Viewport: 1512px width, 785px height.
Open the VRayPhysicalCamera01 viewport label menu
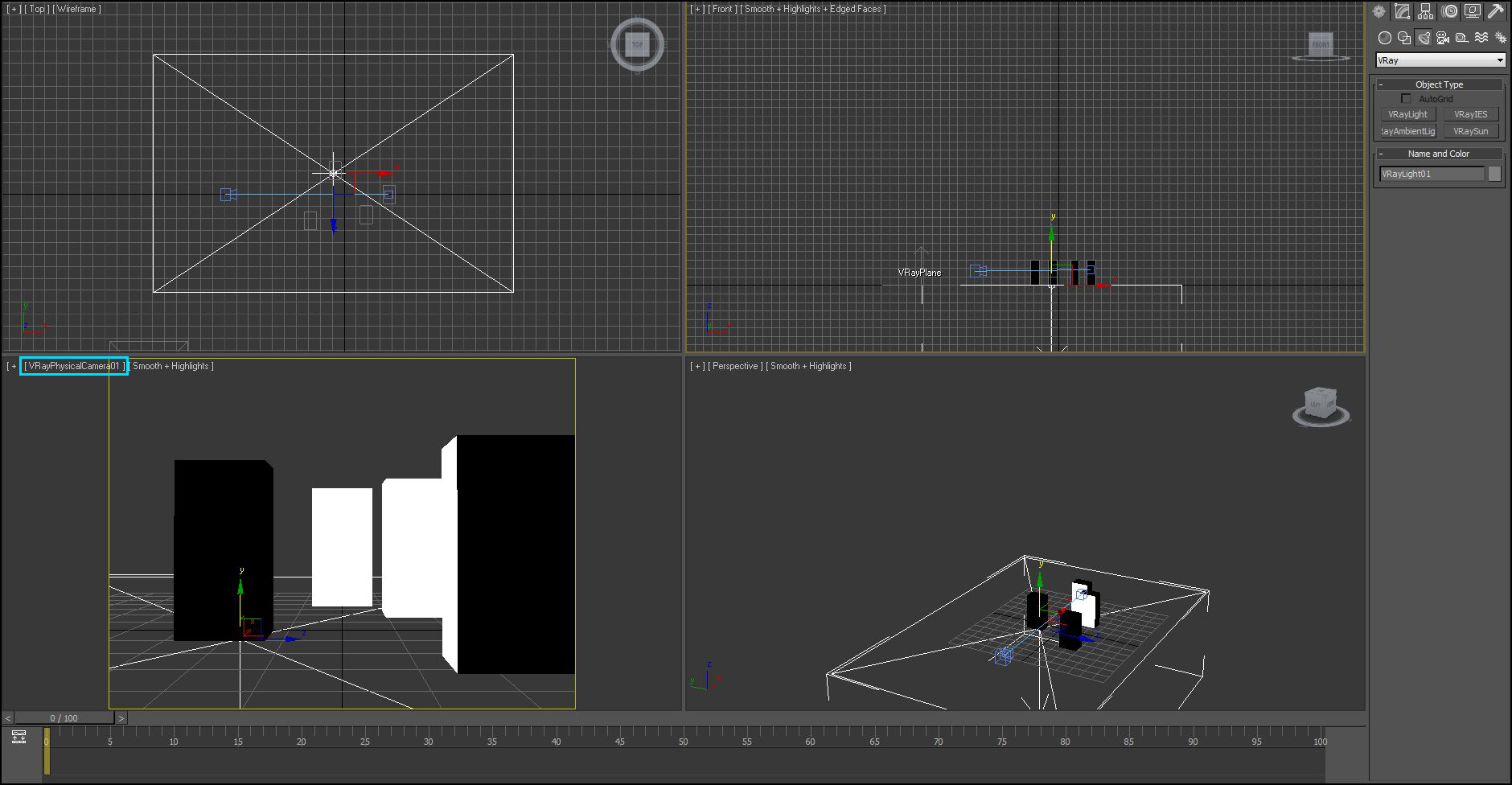[72, 365]
